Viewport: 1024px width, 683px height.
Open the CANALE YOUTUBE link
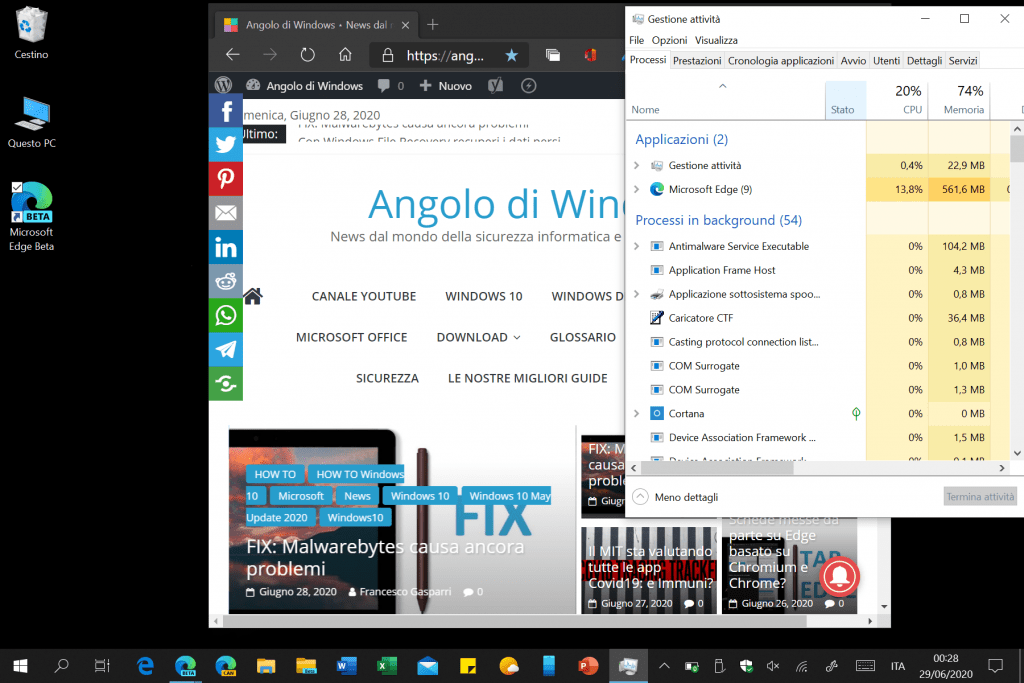363,296
